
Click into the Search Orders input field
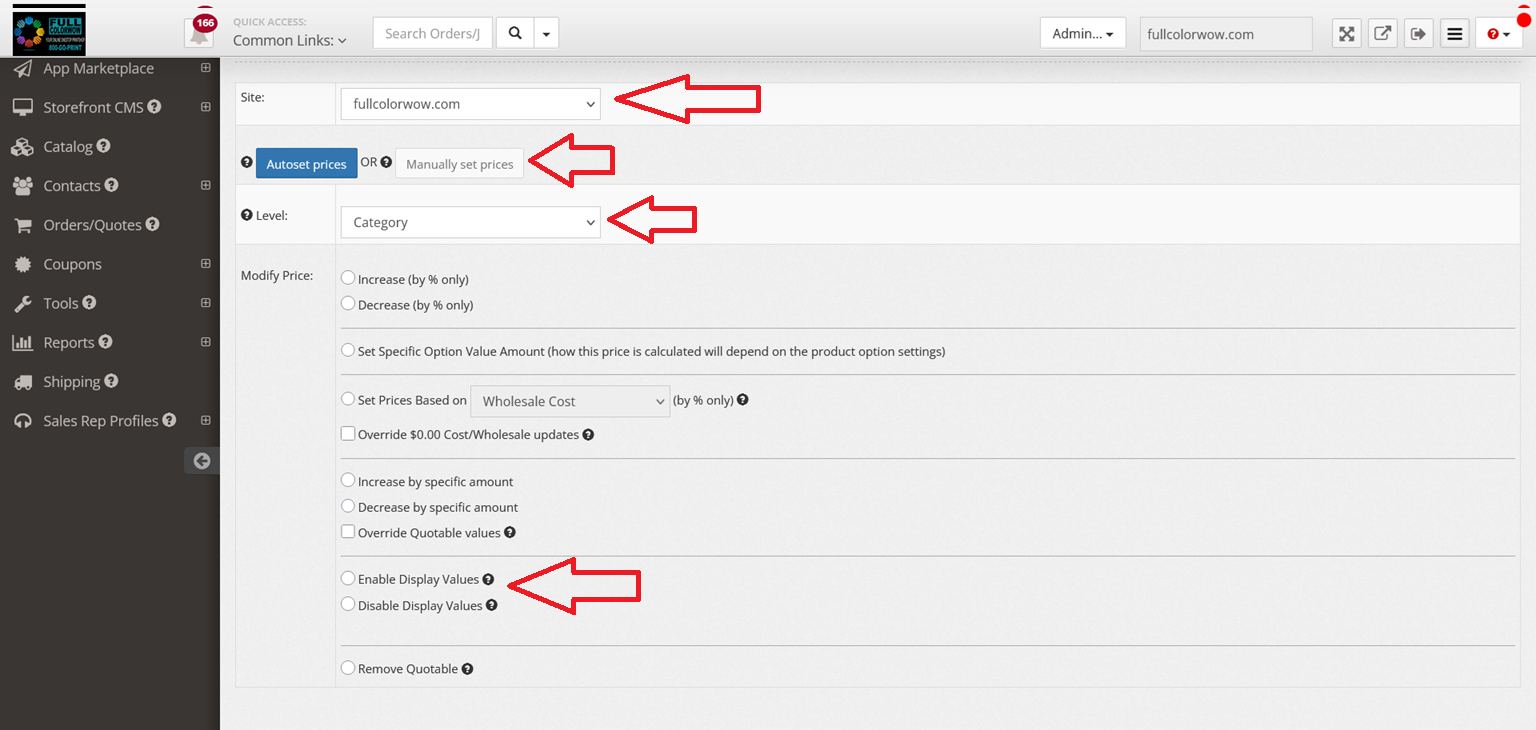coord(433,33)
